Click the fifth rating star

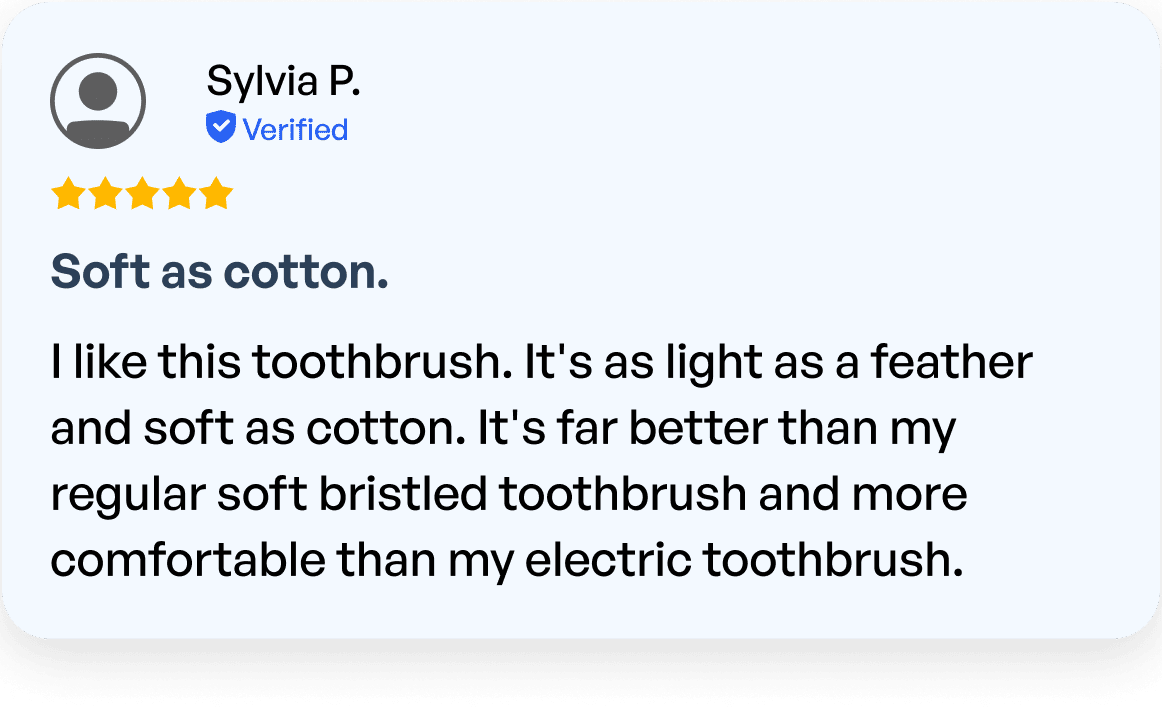[216, 194]
